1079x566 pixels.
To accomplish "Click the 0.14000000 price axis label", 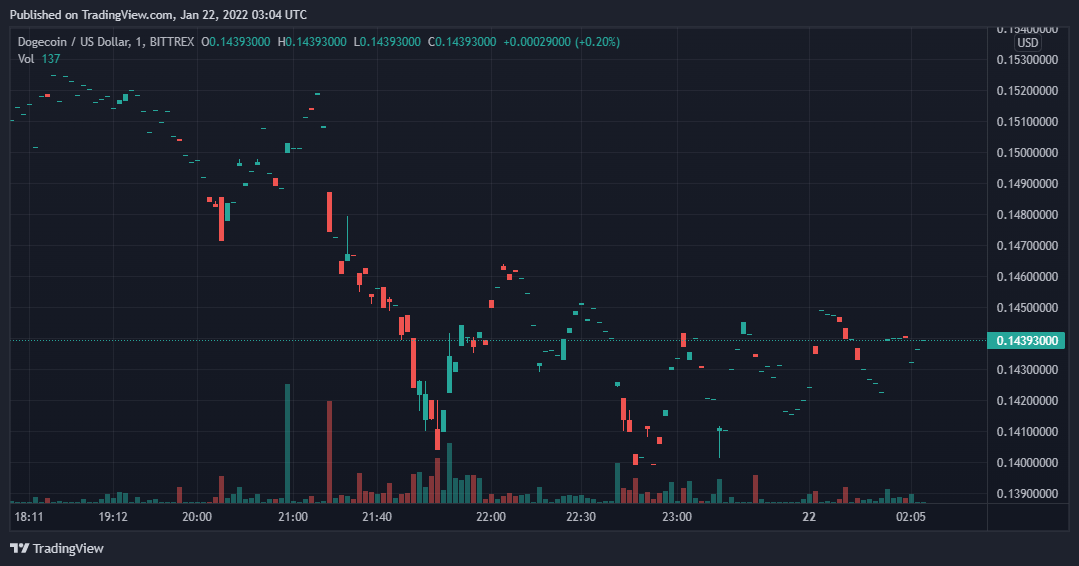I will tap(1029, 463).
